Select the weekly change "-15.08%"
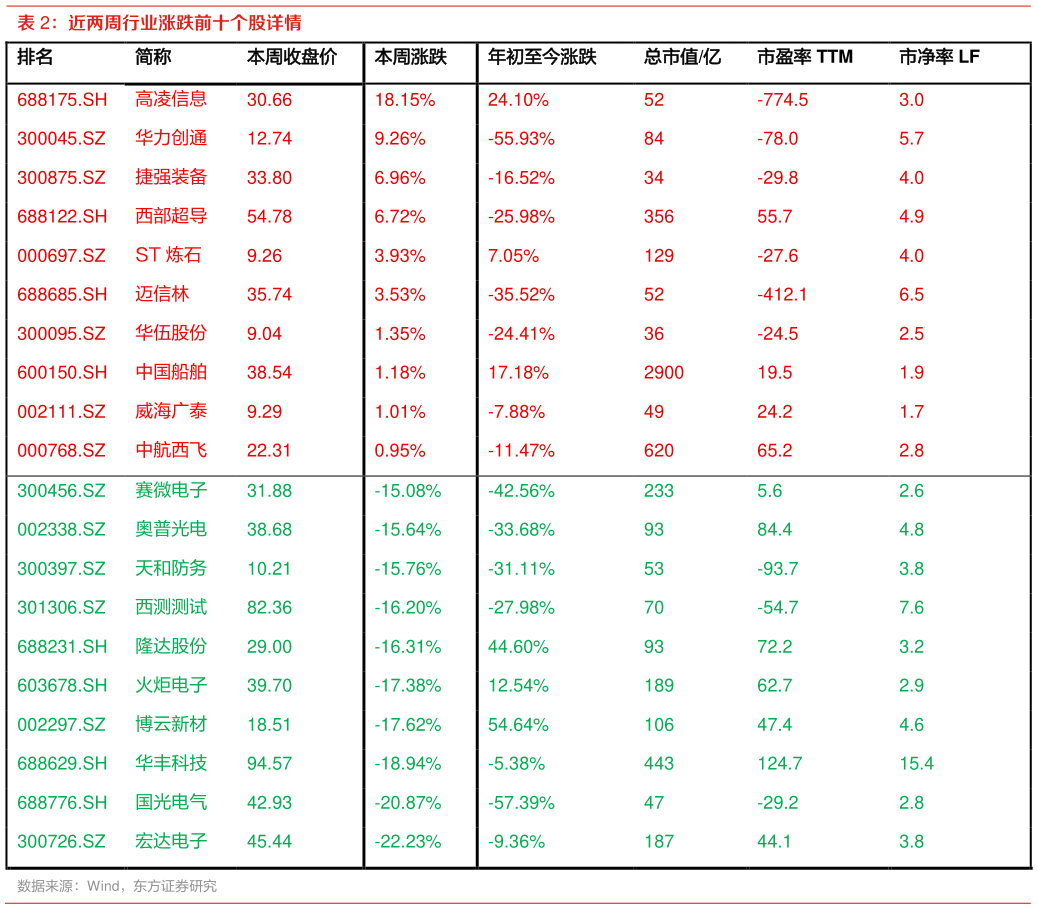This screenshot has width=1038, height=909. tap(408, 491)
